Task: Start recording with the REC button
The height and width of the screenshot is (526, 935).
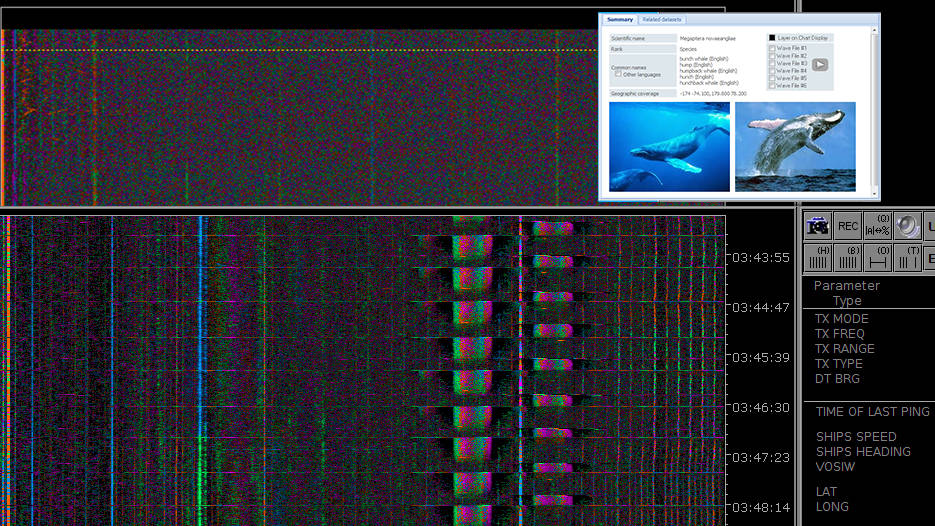Action: pyautogui.click(x=847, y=227)
